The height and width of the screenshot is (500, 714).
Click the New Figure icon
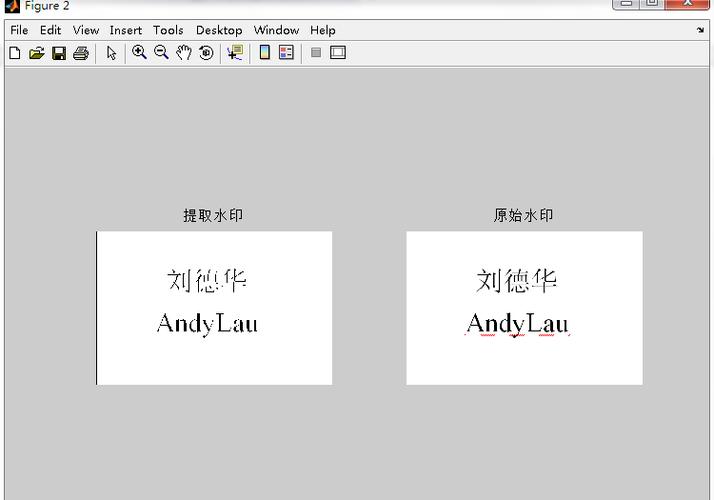coord(15,53)
